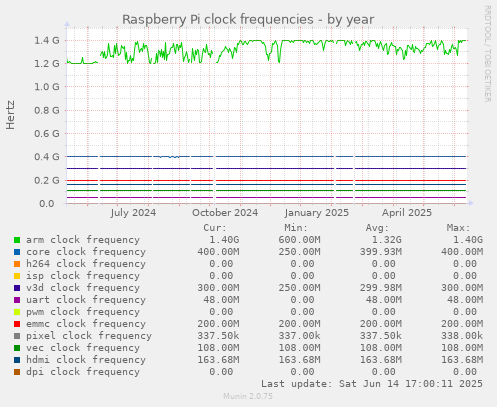Click the green arm clock frequency legend swatch
Image resolution: width=497 pixels, height=407 pixels.
click(x=17, y=240)
